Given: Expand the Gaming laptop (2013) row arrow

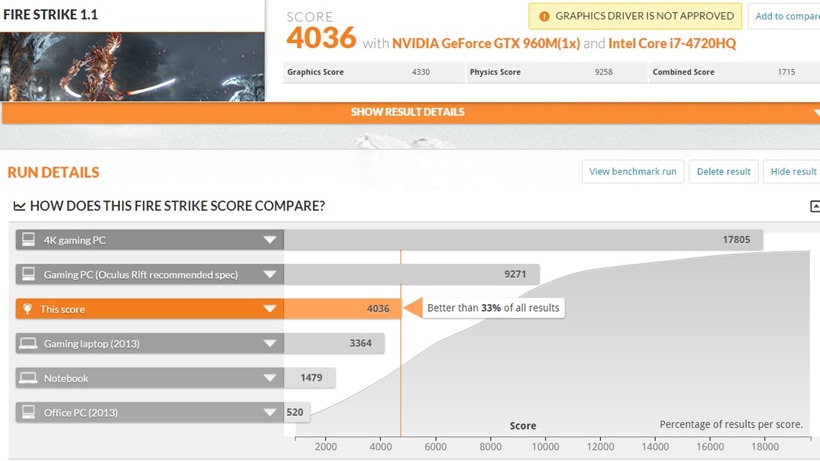Looking at the screenshot, I should [x=270, y=343].
